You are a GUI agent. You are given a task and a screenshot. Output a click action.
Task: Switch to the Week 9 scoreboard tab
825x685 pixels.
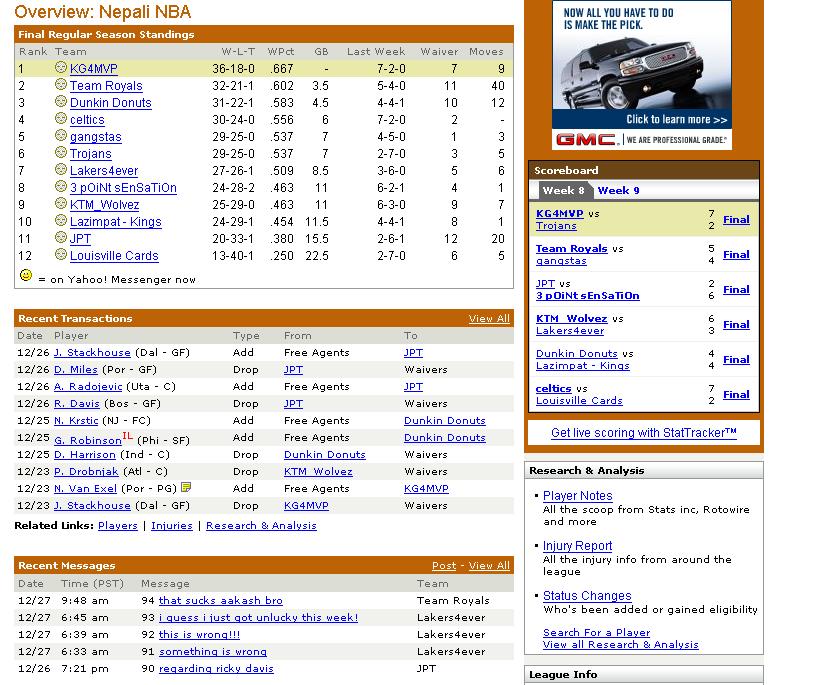618,190
